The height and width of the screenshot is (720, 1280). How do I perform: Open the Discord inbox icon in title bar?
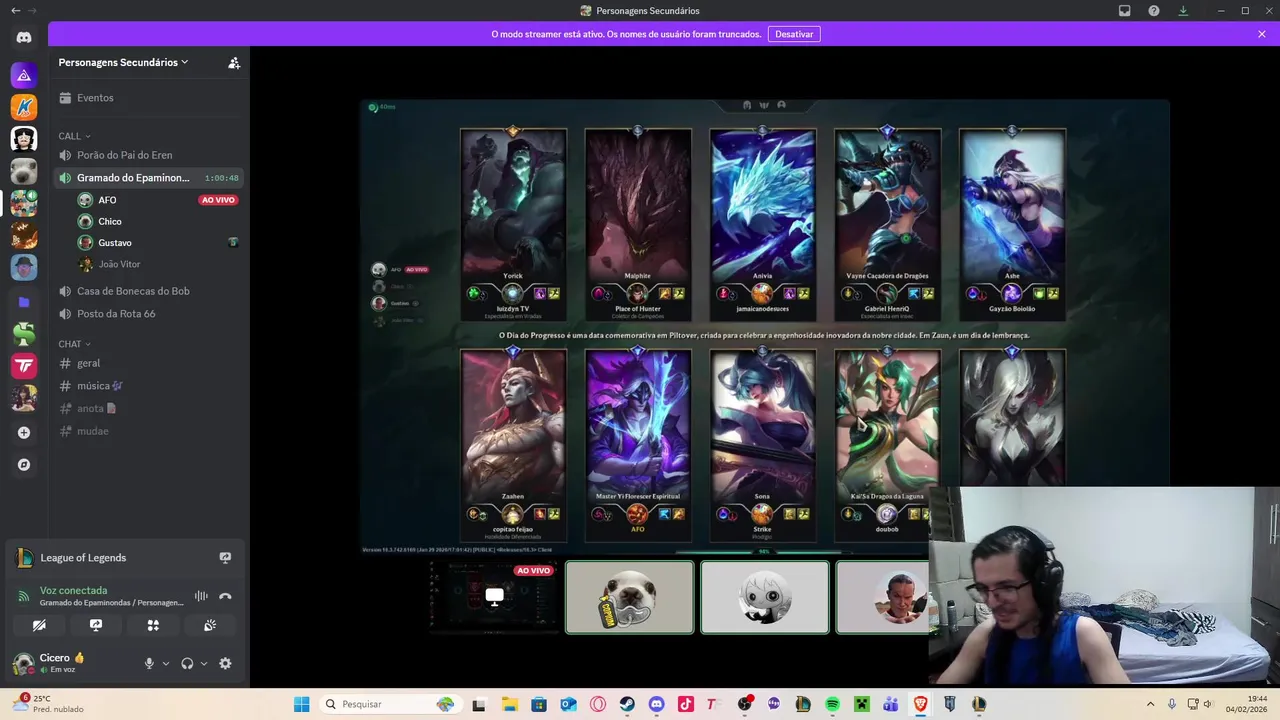pyautogui.click(x=1125, y=11)
